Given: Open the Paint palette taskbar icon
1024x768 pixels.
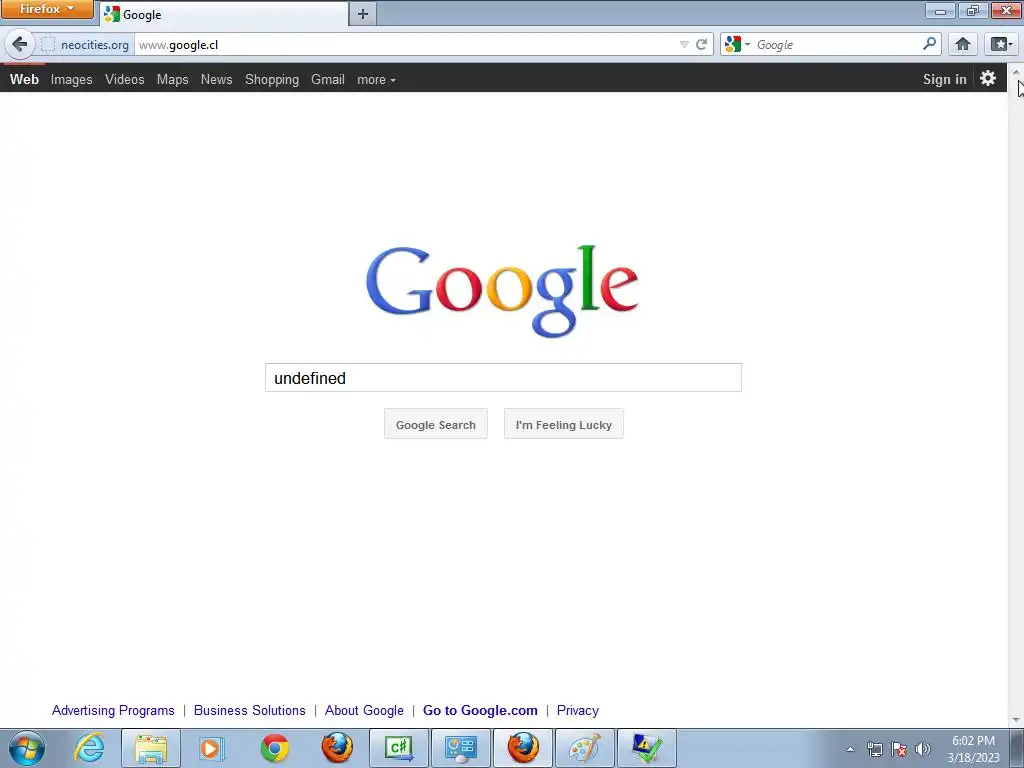Looking at the screenshot, I should [x=585, y=748].
